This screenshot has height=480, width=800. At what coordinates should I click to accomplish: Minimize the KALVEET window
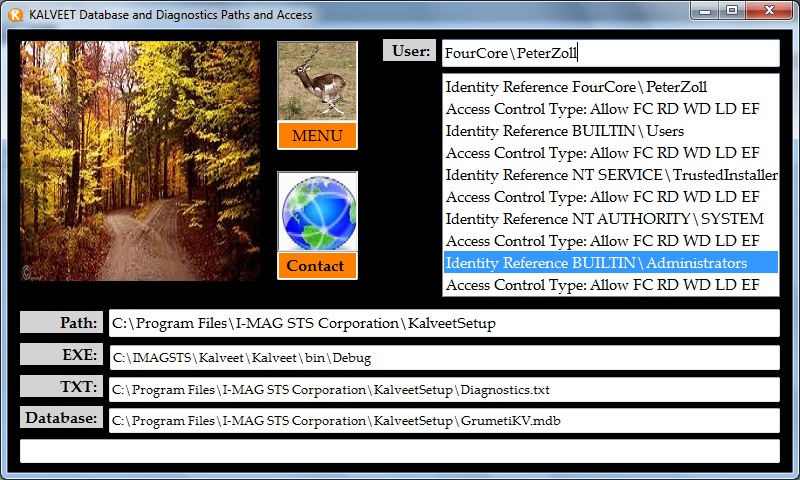pyautogui.click(x=705, y=11)
